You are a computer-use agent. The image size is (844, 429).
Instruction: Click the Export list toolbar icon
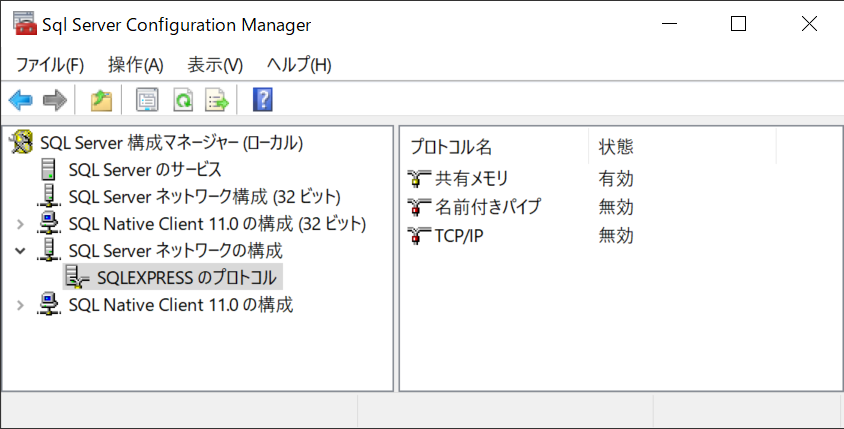pyautogui.click(x=217, y=100)
